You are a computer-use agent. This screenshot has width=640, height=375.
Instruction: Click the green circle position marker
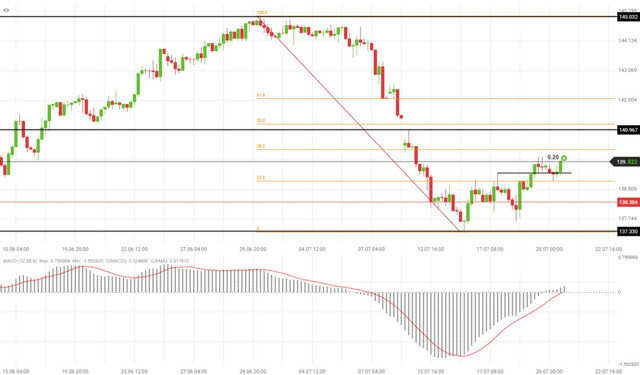coord(564,158)
